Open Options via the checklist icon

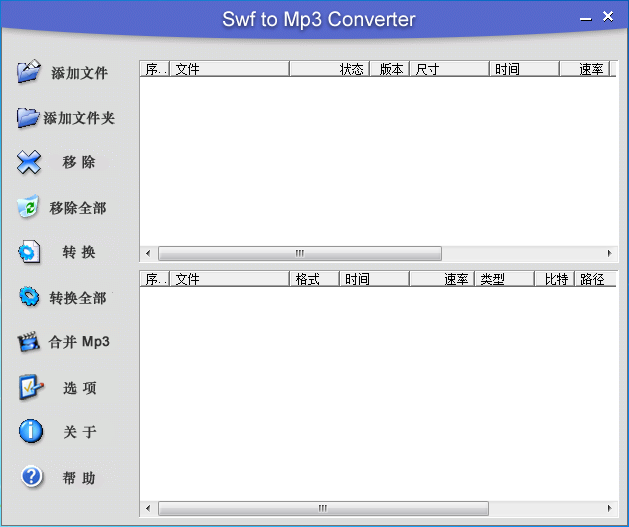(x=30, y=387)
